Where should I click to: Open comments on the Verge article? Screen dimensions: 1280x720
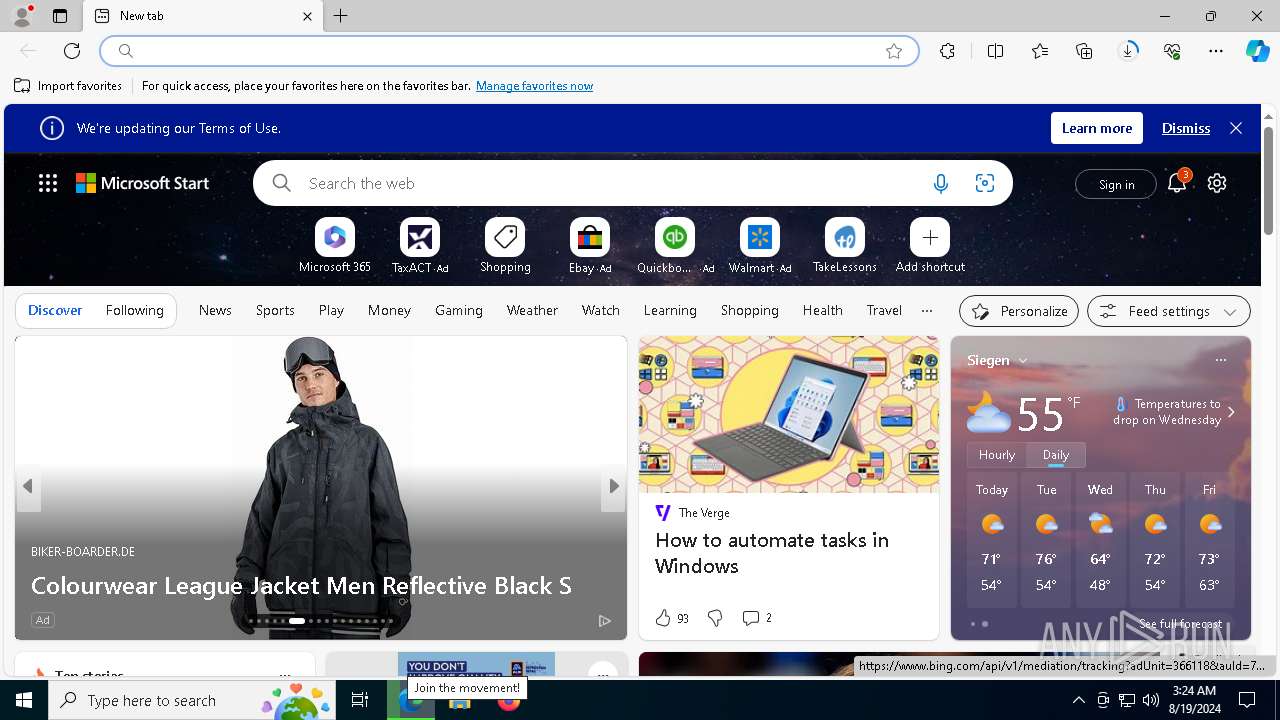tap(756, 618)
